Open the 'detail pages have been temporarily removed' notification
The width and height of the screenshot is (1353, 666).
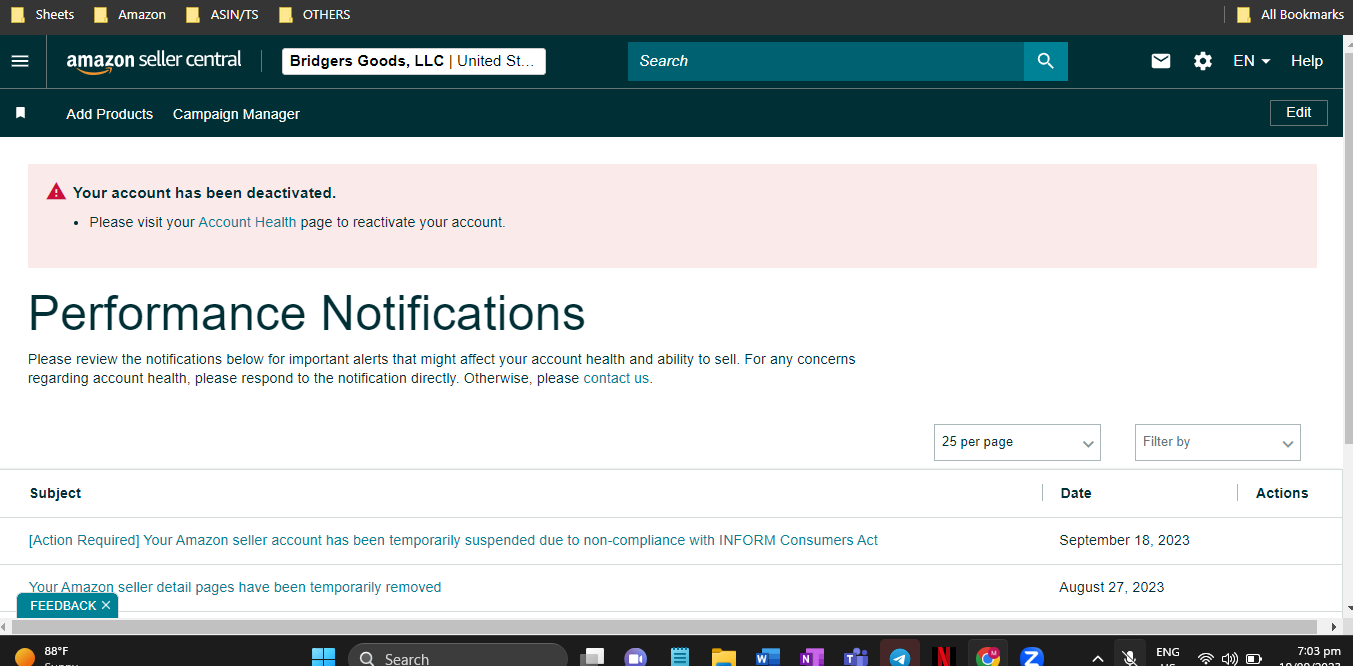pyautogui.click(x=235, y=587)
